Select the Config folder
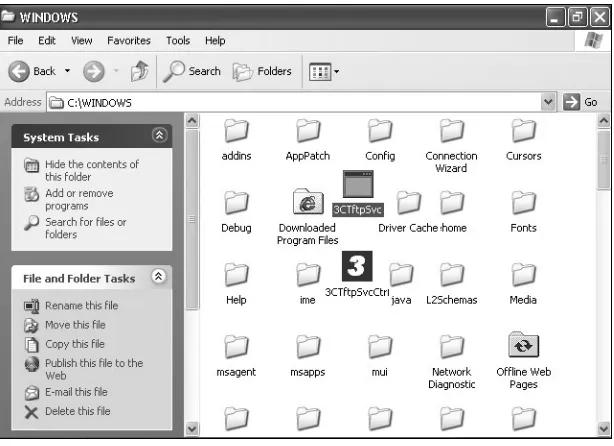 (380, 140)
